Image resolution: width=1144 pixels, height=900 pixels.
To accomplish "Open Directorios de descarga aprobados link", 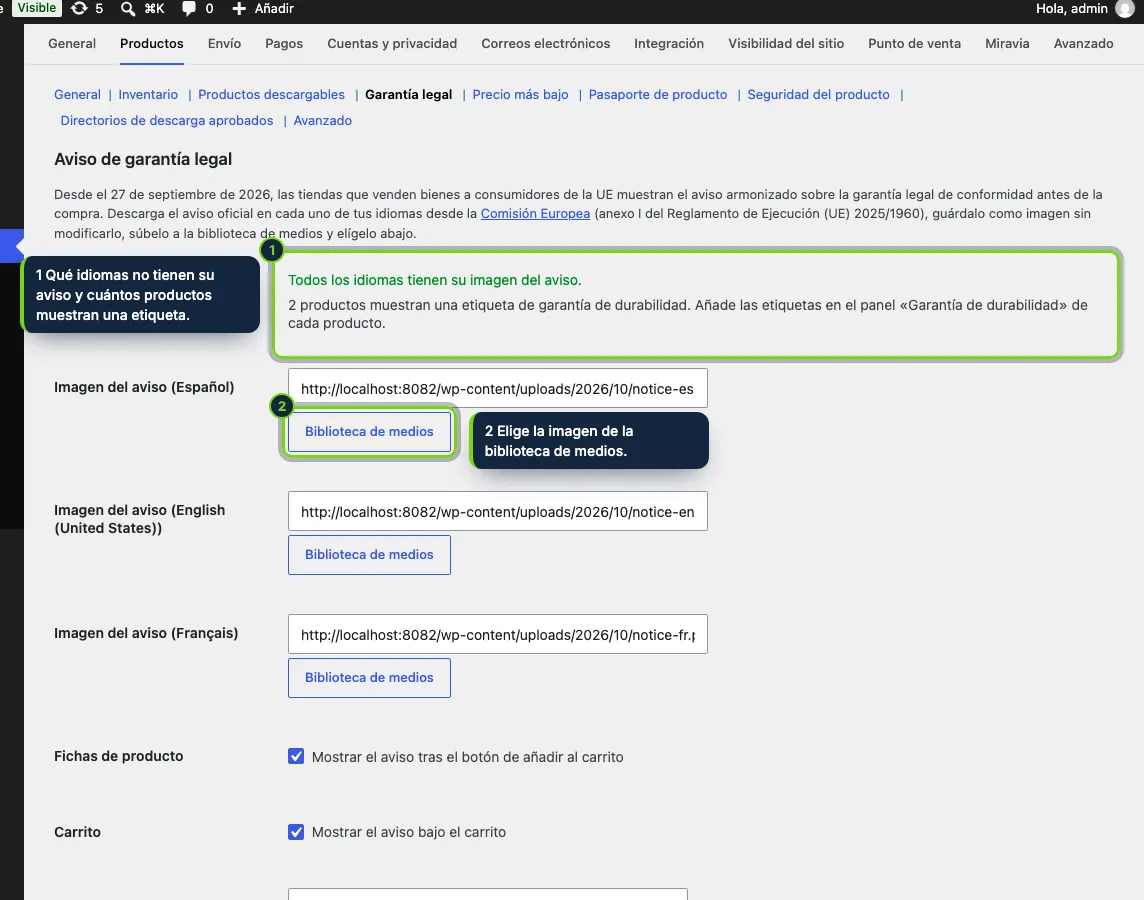I will 167,121.
